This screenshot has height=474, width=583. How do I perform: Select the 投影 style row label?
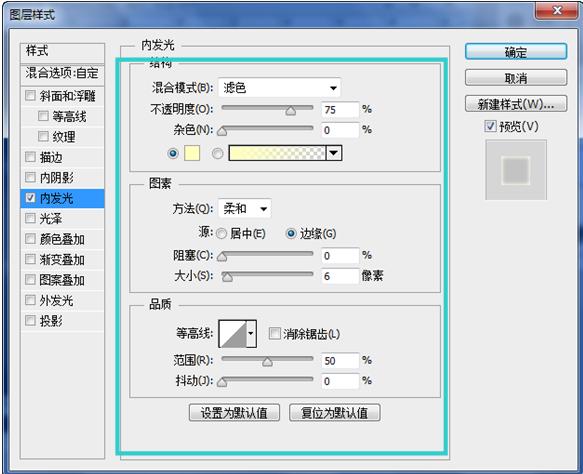pos(51,320)
